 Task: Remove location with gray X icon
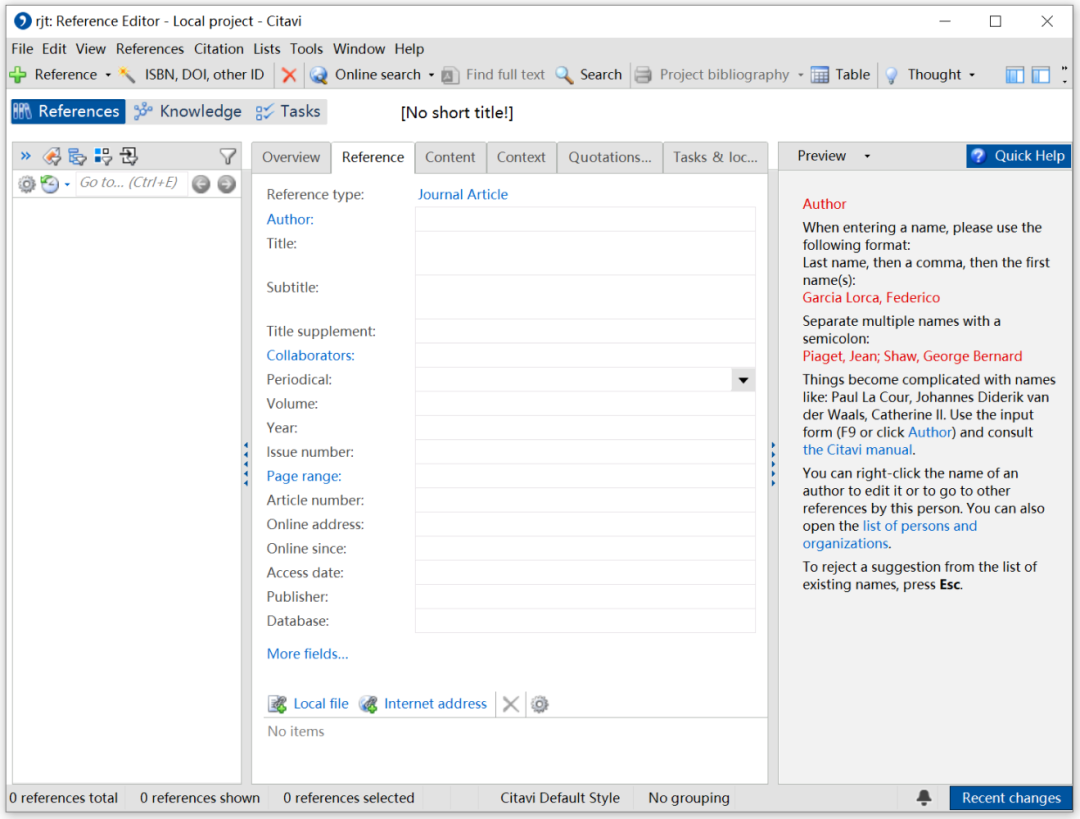coord(510,704)
